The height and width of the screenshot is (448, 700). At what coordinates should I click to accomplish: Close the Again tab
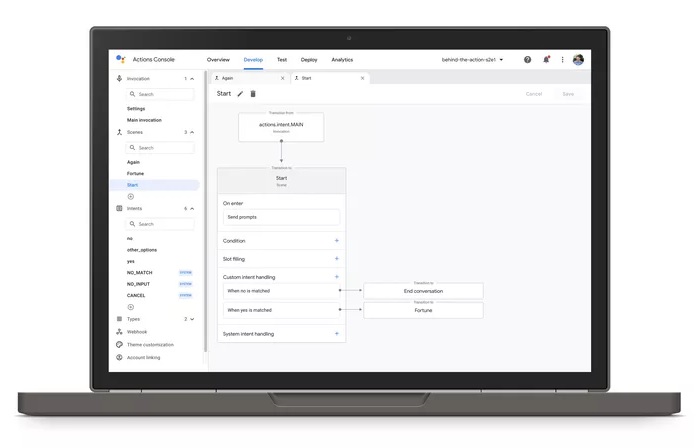tap(283, 78)
